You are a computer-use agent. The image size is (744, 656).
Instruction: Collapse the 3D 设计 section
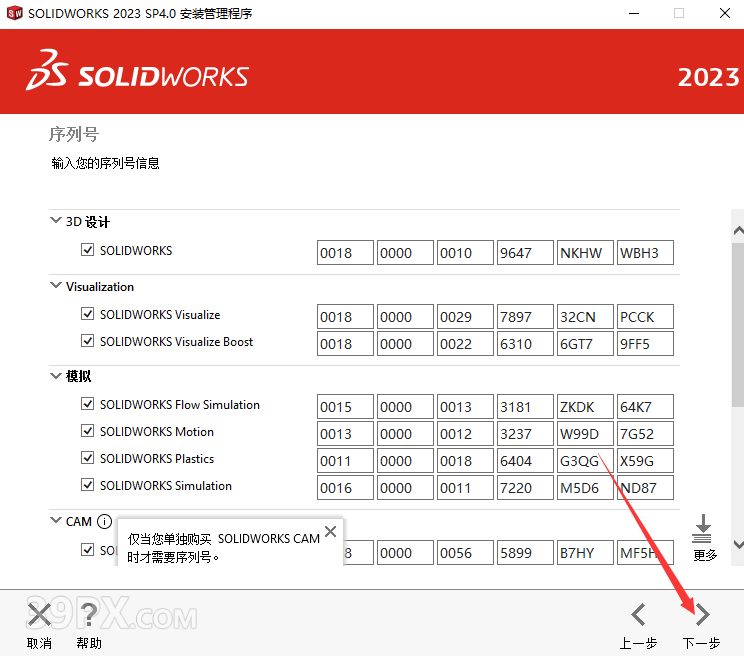55,222
